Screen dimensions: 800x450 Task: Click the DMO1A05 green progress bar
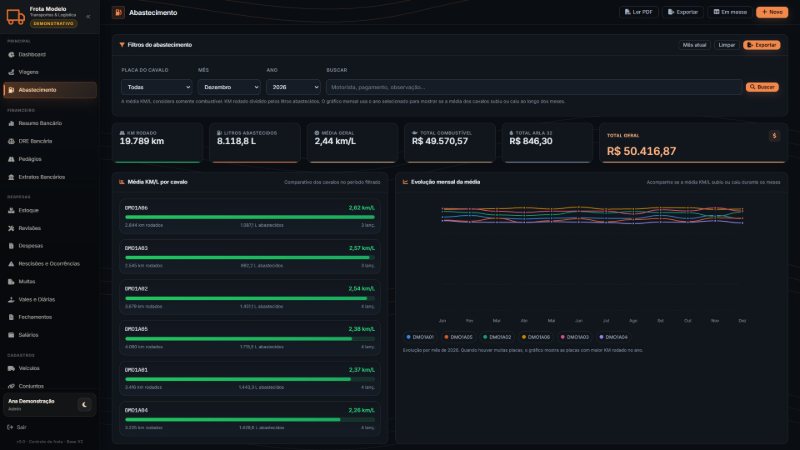tap(238, 339)
